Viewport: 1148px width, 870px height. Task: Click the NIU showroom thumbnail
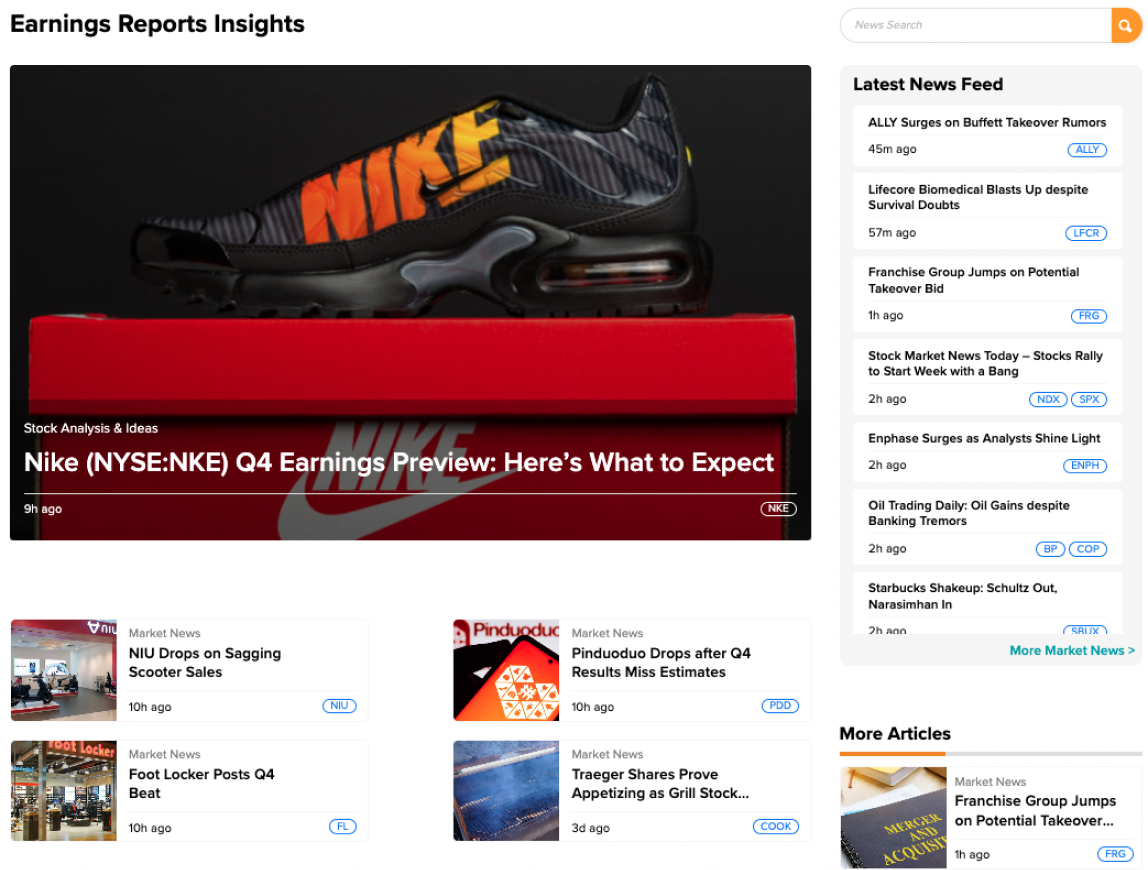(x=64, y=670)
